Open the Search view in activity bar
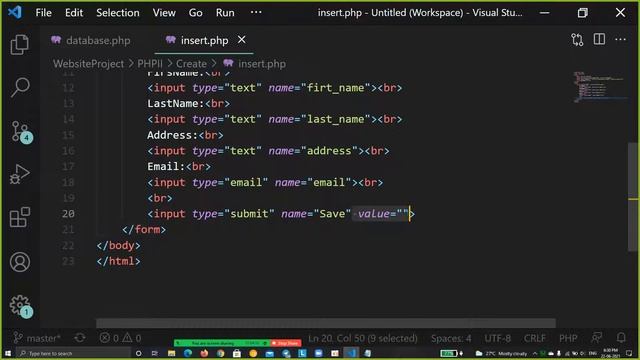The width and height of the screenshot is (640, 360). [x=19, y=87]
